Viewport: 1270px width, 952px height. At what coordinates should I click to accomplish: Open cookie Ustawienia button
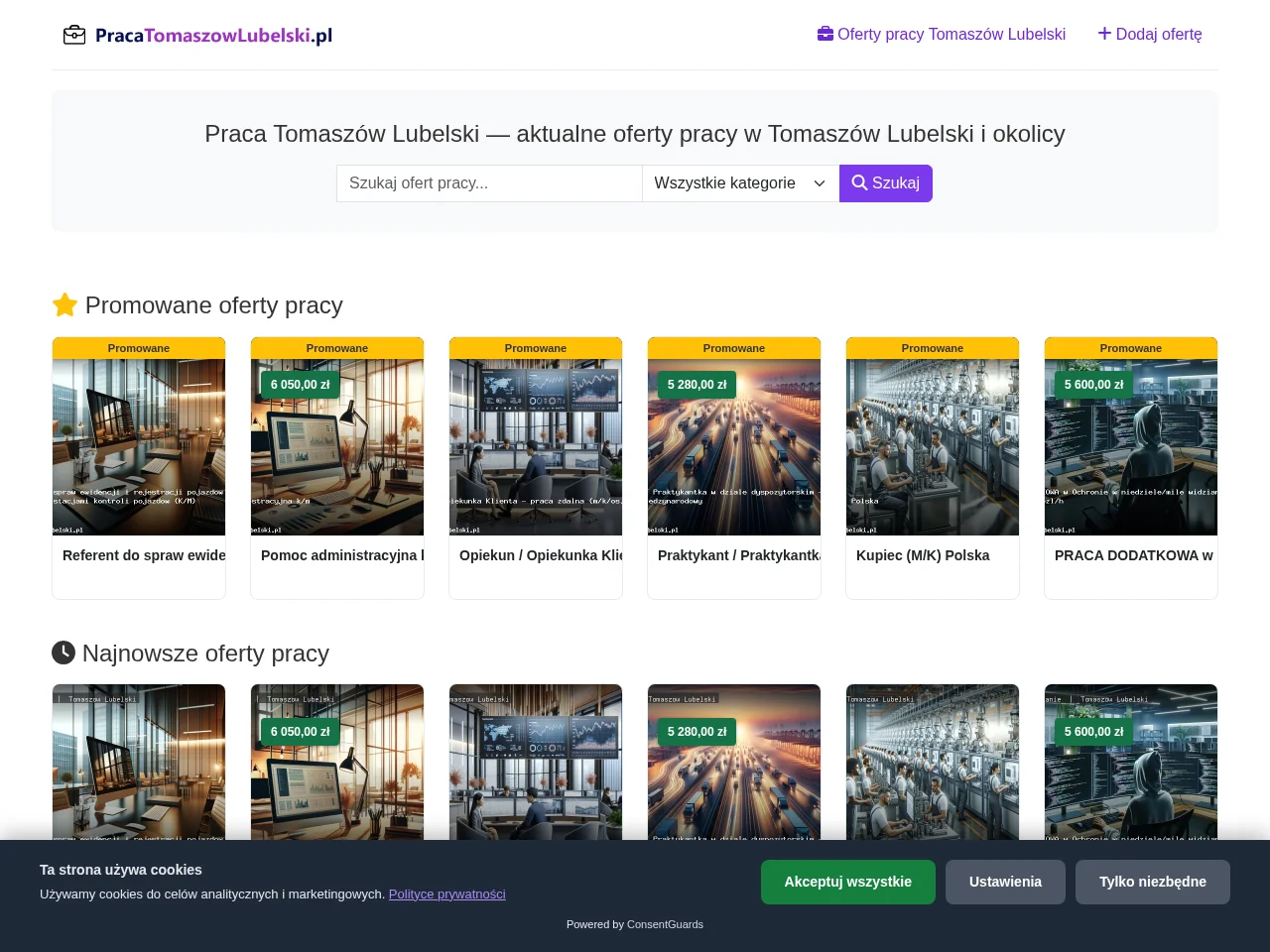pyautogui.click(x=1005, y=882)
